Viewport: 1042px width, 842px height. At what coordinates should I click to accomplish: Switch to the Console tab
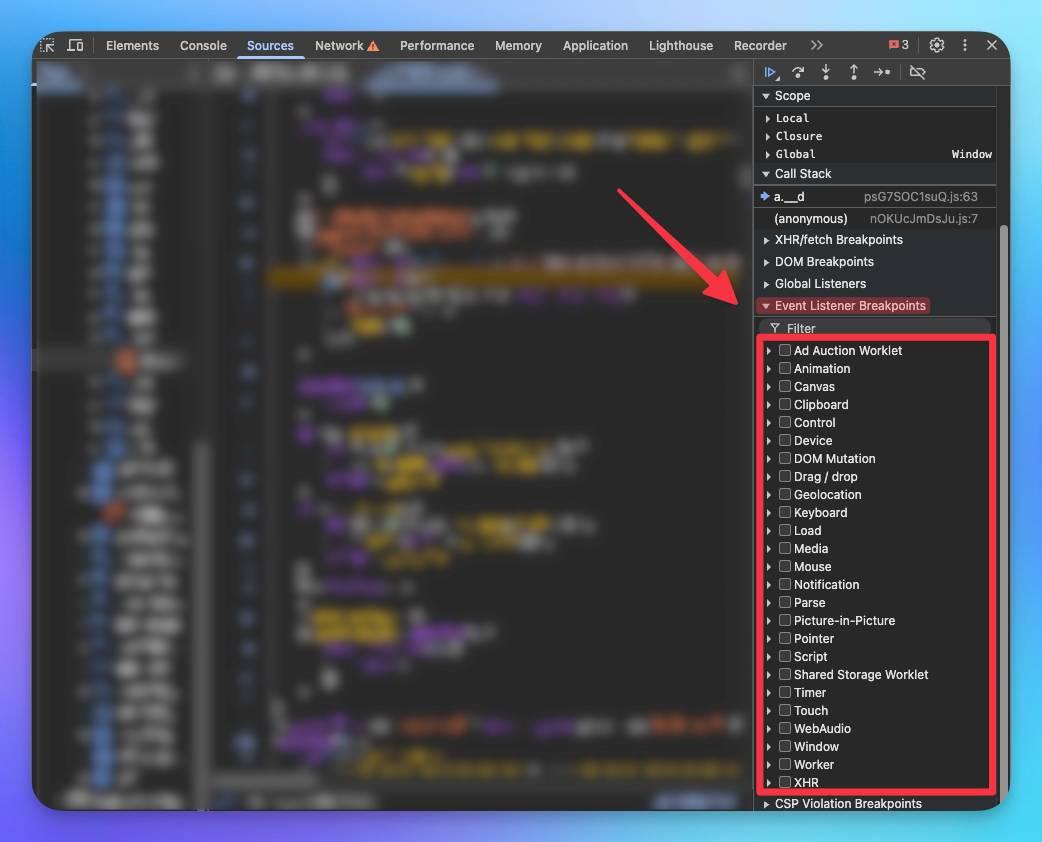click(203, 46)
